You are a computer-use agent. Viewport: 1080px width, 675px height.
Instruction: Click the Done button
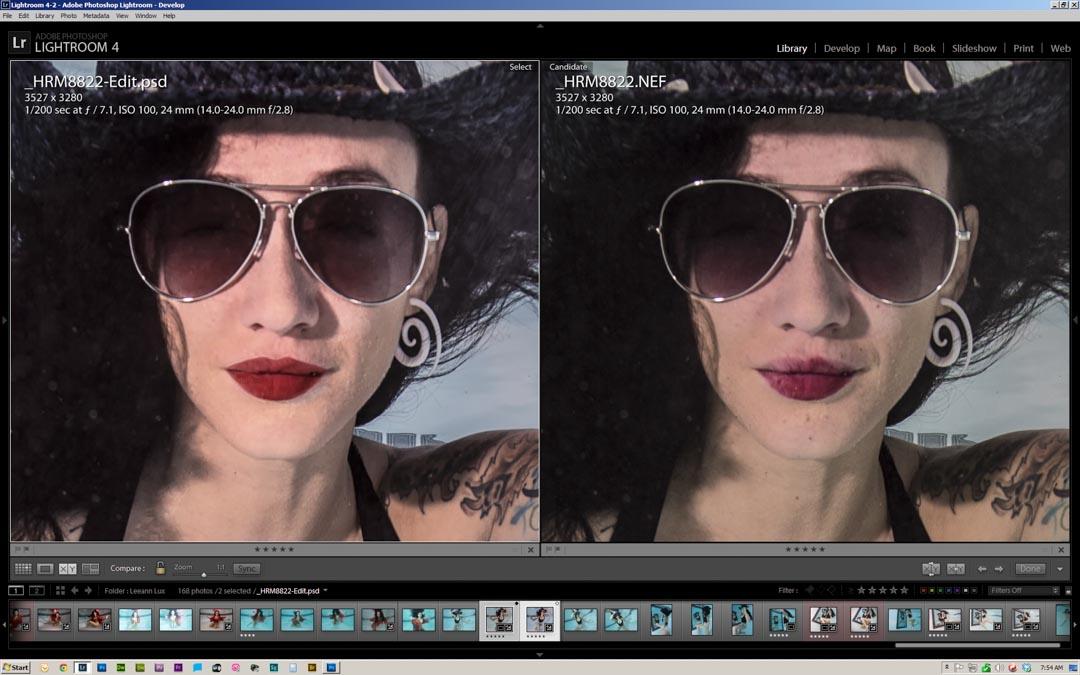[x=1030, y=568]
